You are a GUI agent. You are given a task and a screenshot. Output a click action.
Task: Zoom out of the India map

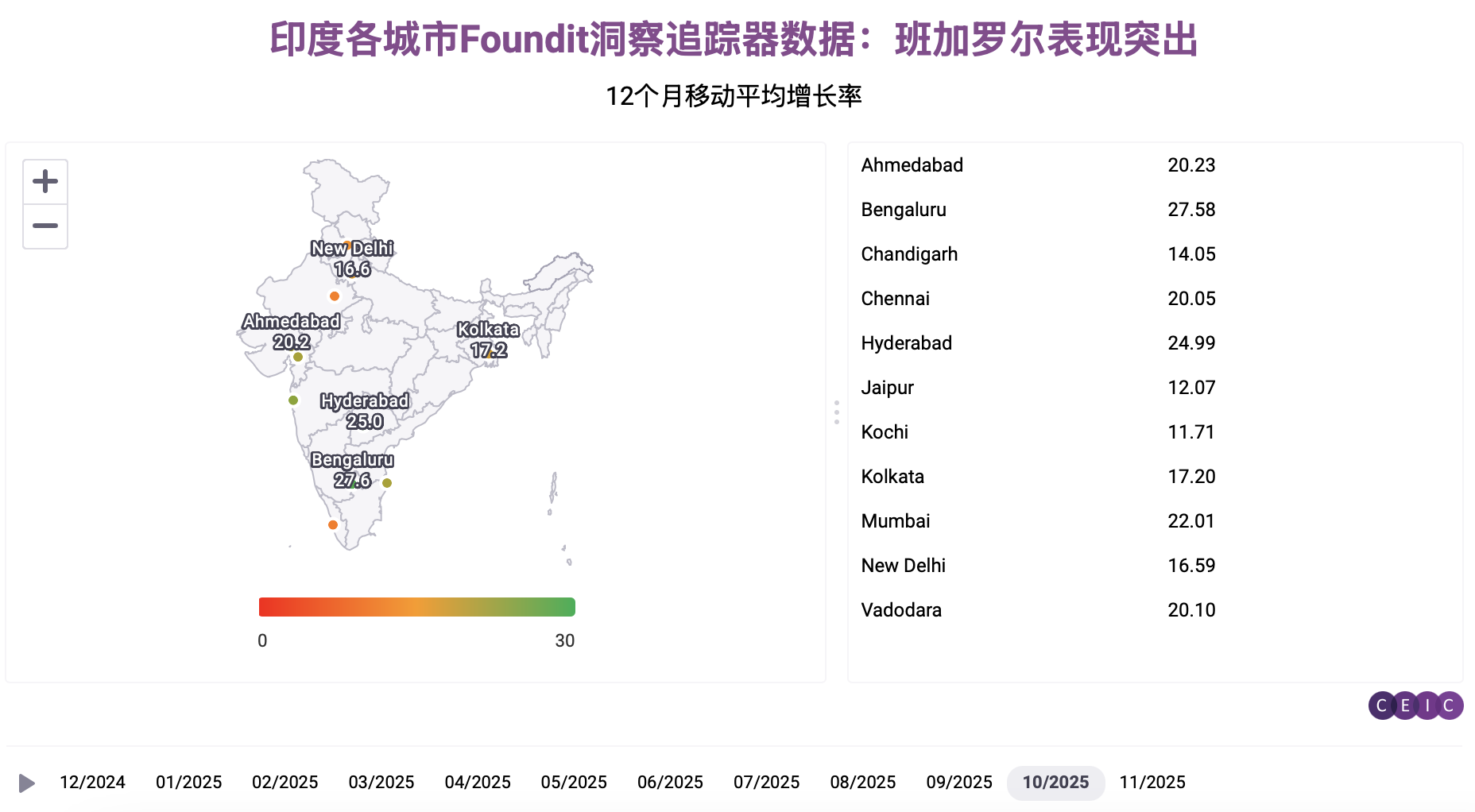click(45, 226)
